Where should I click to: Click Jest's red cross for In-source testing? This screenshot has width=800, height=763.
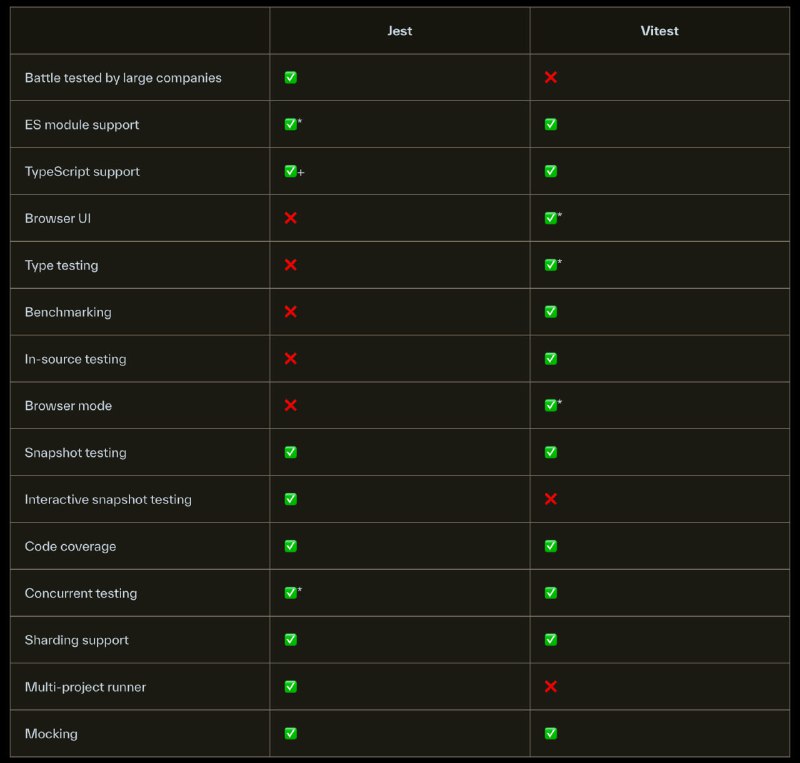pos(290,359)
